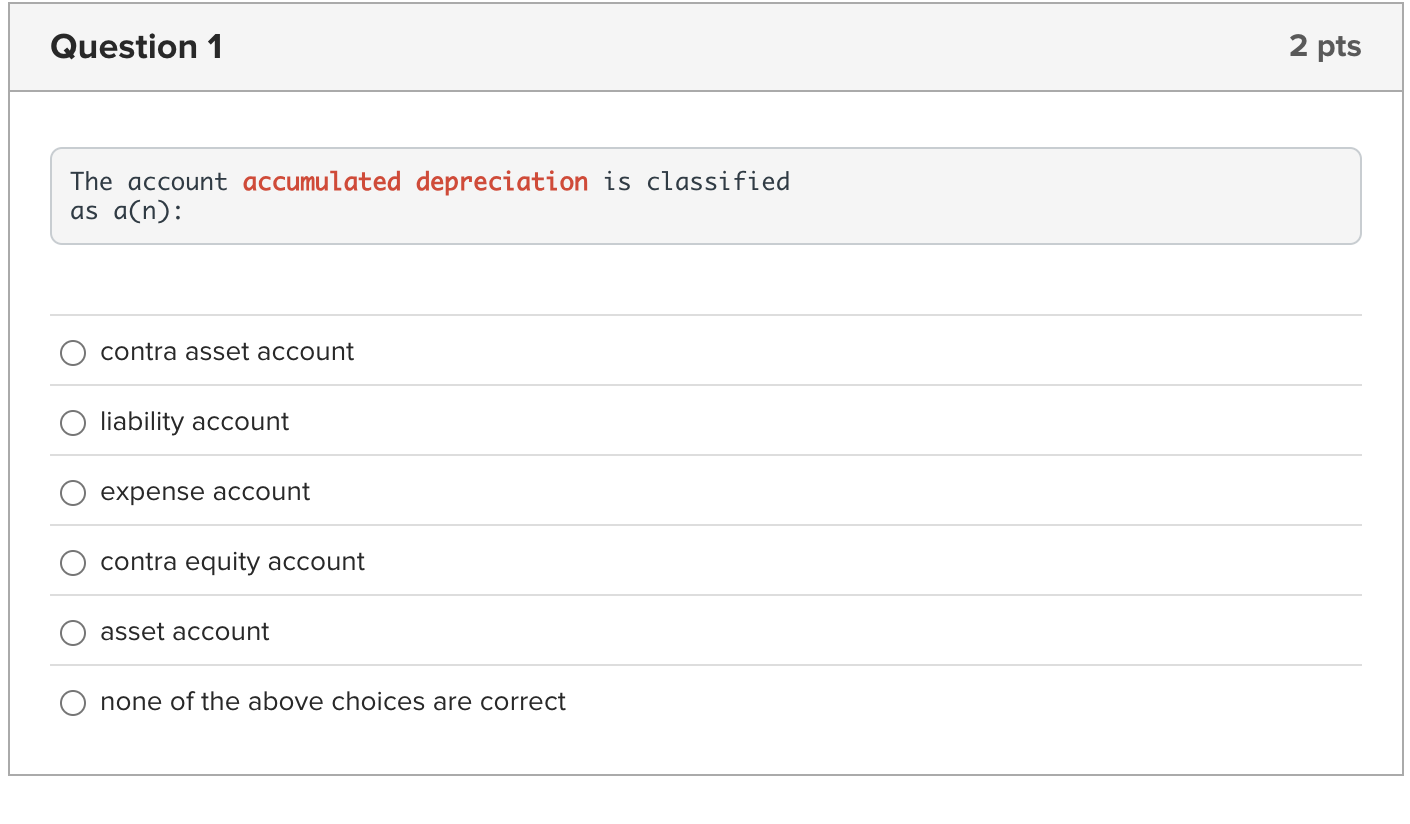Mark the "expense account" radio button
1410x824 pixels.
click(73, 492)
